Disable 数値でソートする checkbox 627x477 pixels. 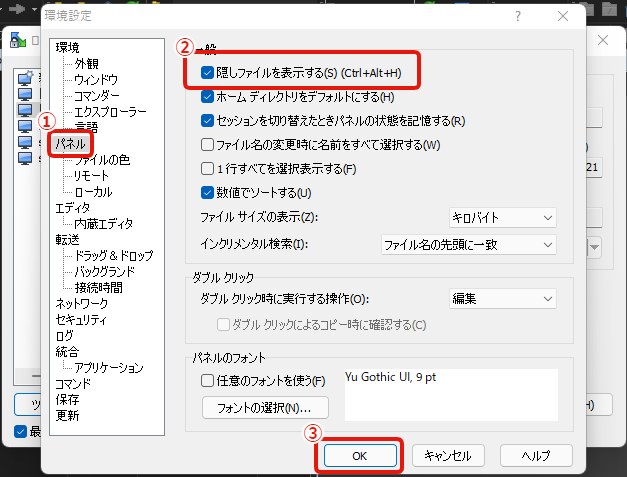[x=208, y=193]
